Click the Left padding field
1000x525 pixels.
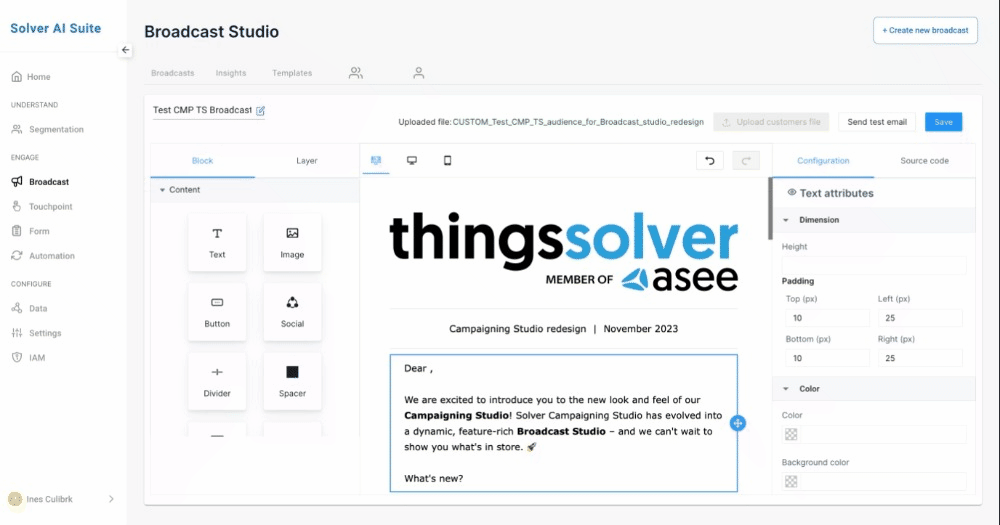[x=920, y=318]
